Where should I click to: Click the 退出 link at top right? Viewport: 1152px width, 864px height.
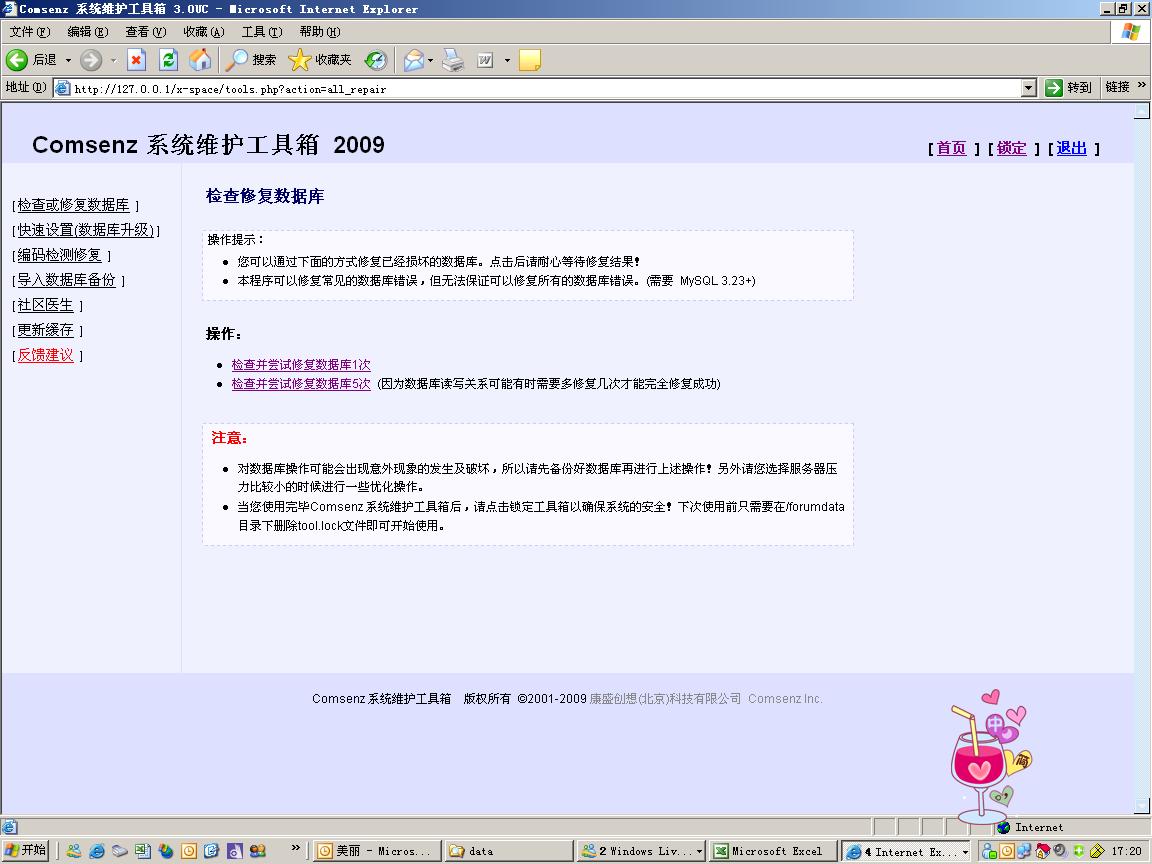tap(1072, 148)
